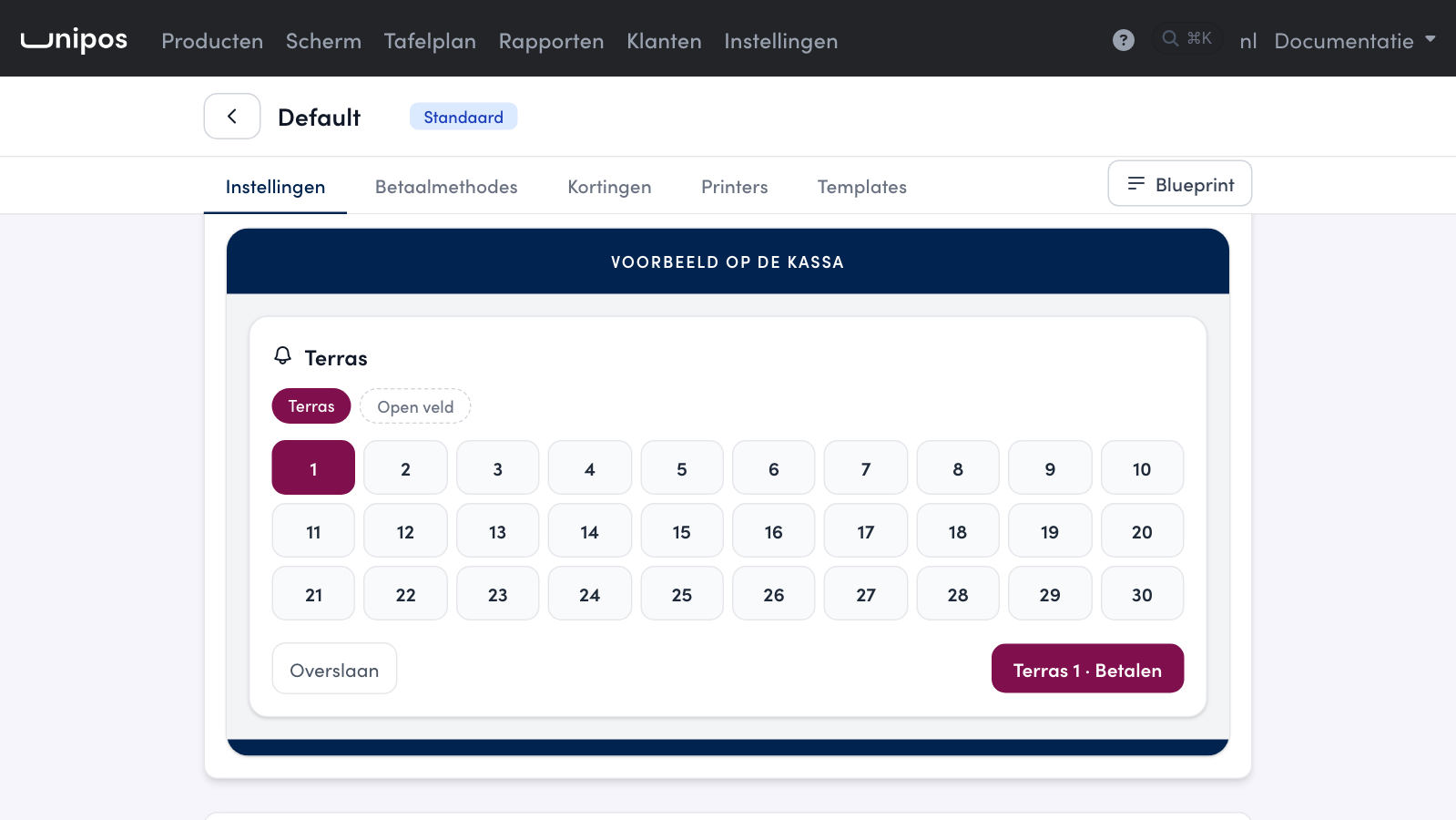Click the search magnifier icon
The image size is (1456, 820).
[1170, 38]
